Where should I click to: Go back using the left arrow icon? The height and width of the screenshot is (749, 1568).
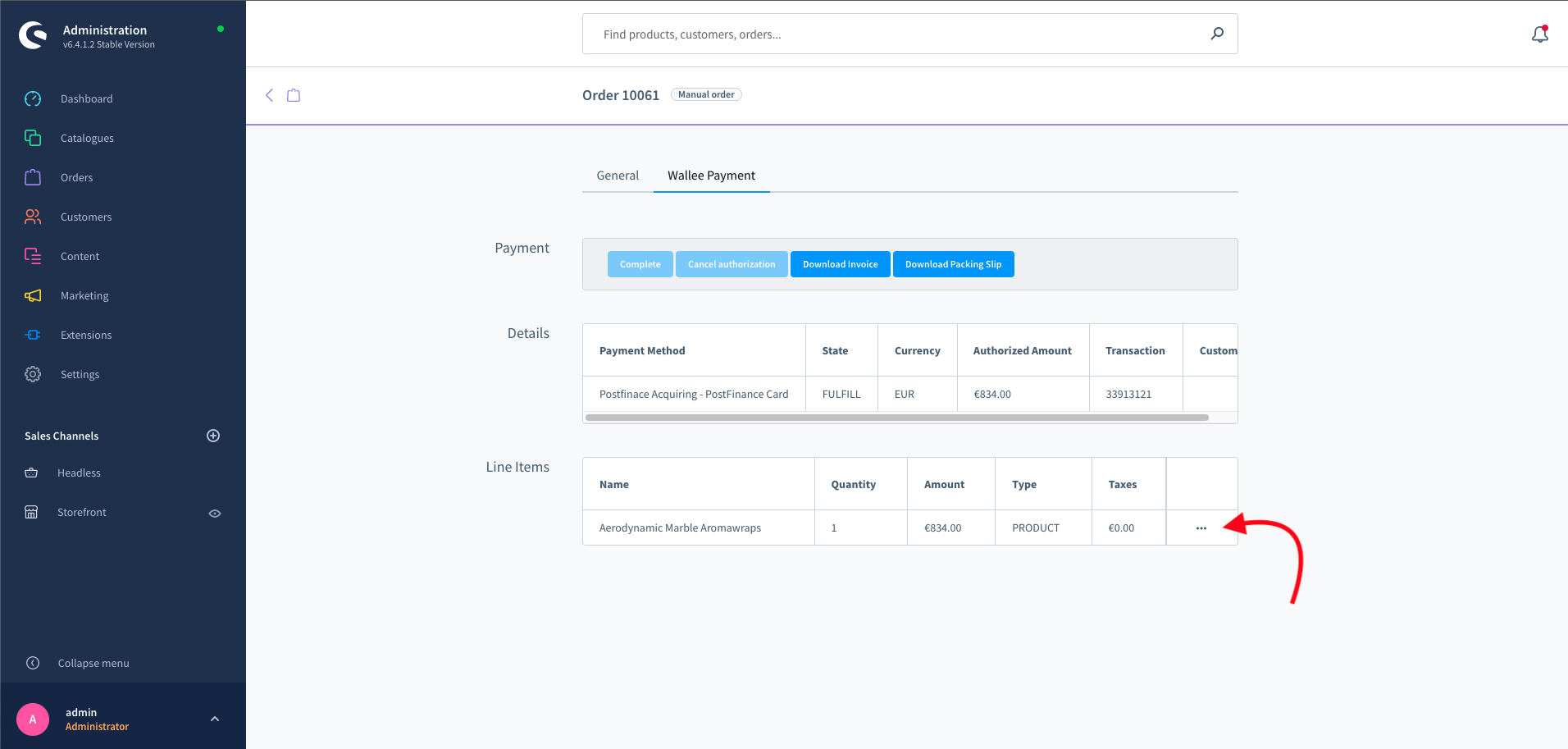click(x=269, y=95)
